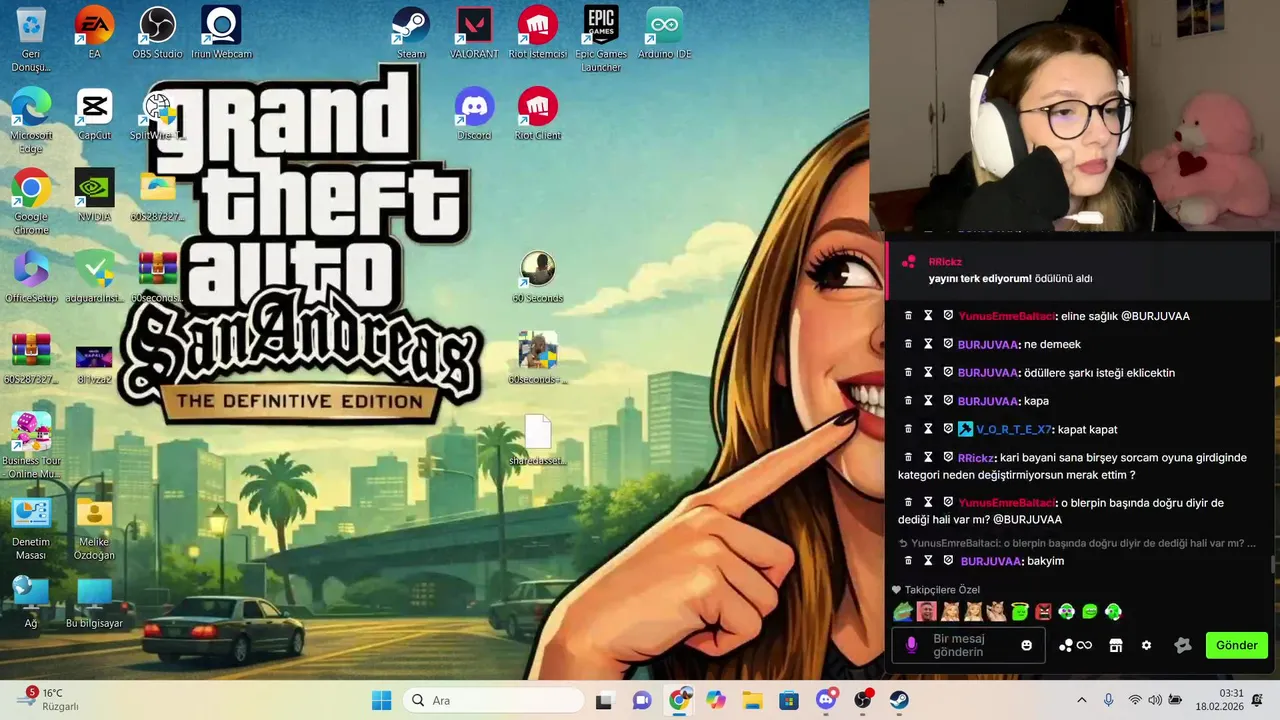Switch to Discord on the taskbar

point(826,700)
